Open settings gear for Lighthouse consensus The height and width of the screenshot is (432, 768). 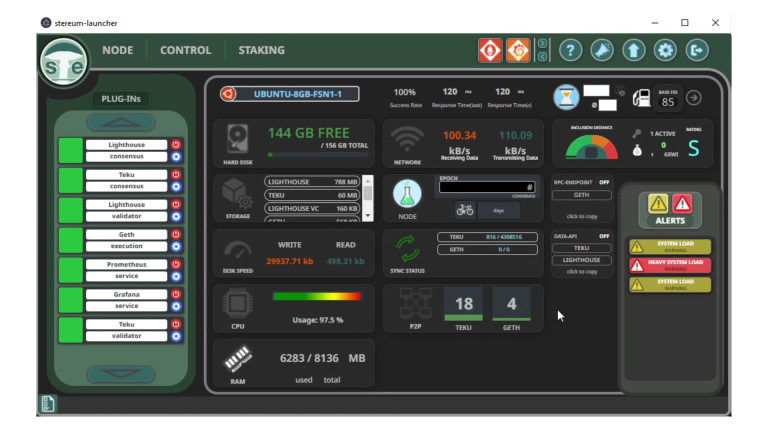pyautogui.click(x=176, y=157)
